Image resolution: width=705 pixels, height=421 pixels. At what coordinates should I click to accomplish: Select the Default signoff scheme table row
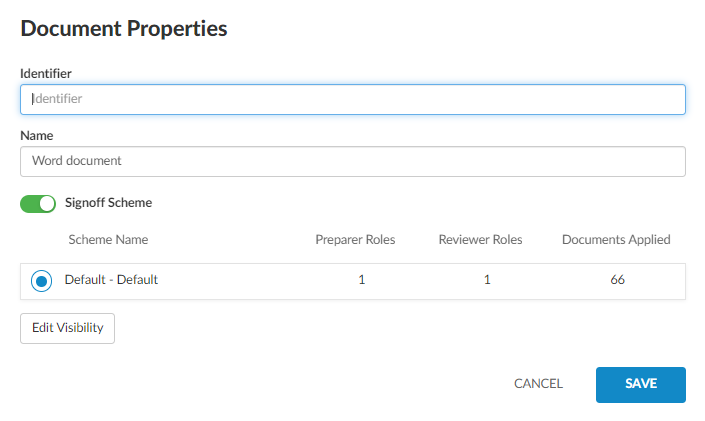click(x=250, y=281)
